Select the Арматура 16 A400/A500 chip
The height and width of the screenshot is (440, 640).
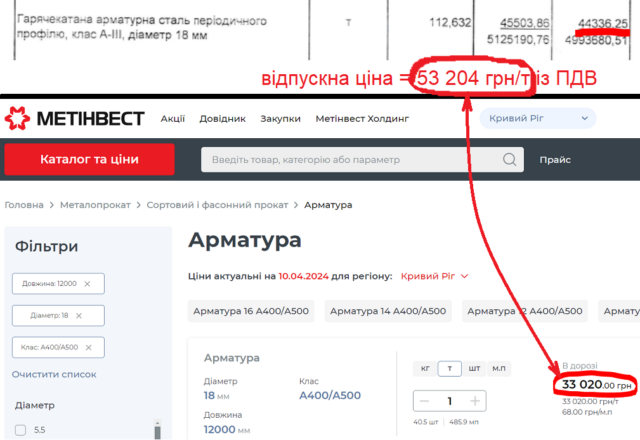coord(250,311)
